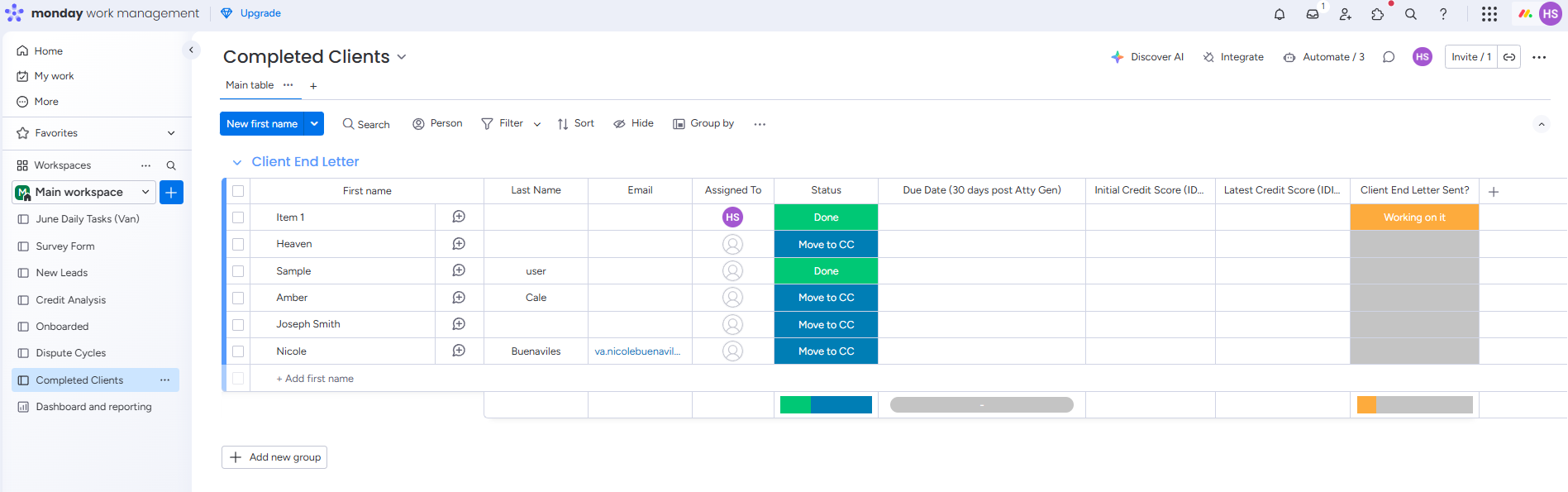The image size is (1568, 492).
Task: Open the inbox tray icon
Action: (x=1312, y=14)
